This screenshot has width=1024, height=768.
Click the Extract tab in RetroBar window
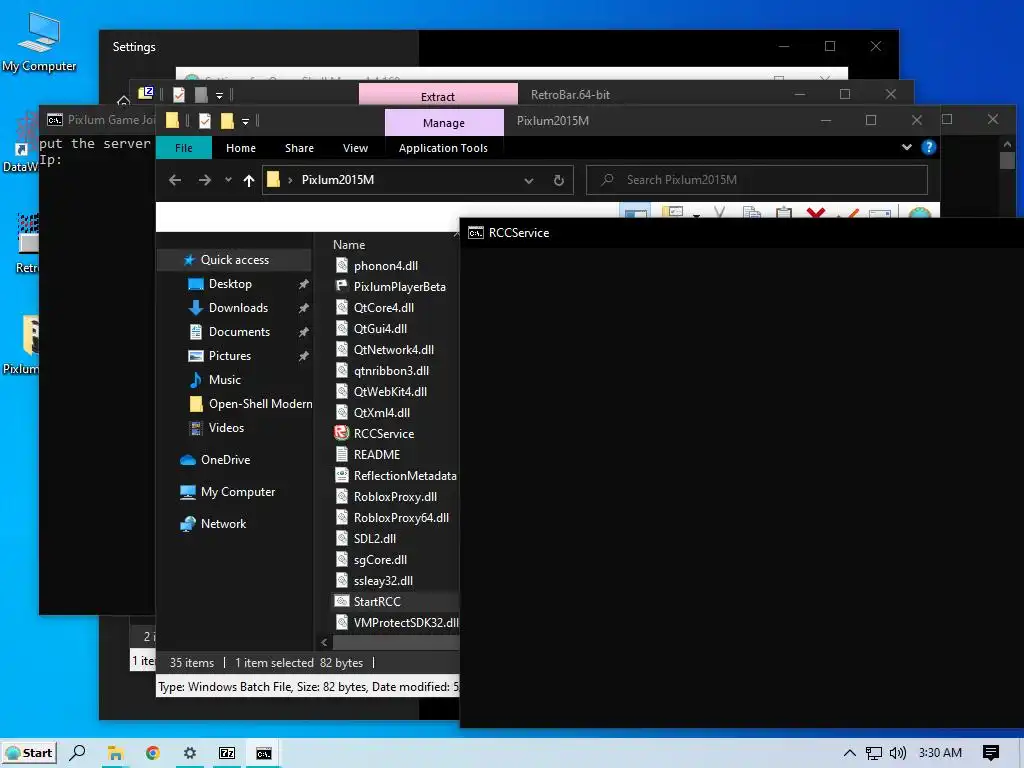(x=438, y=95)
